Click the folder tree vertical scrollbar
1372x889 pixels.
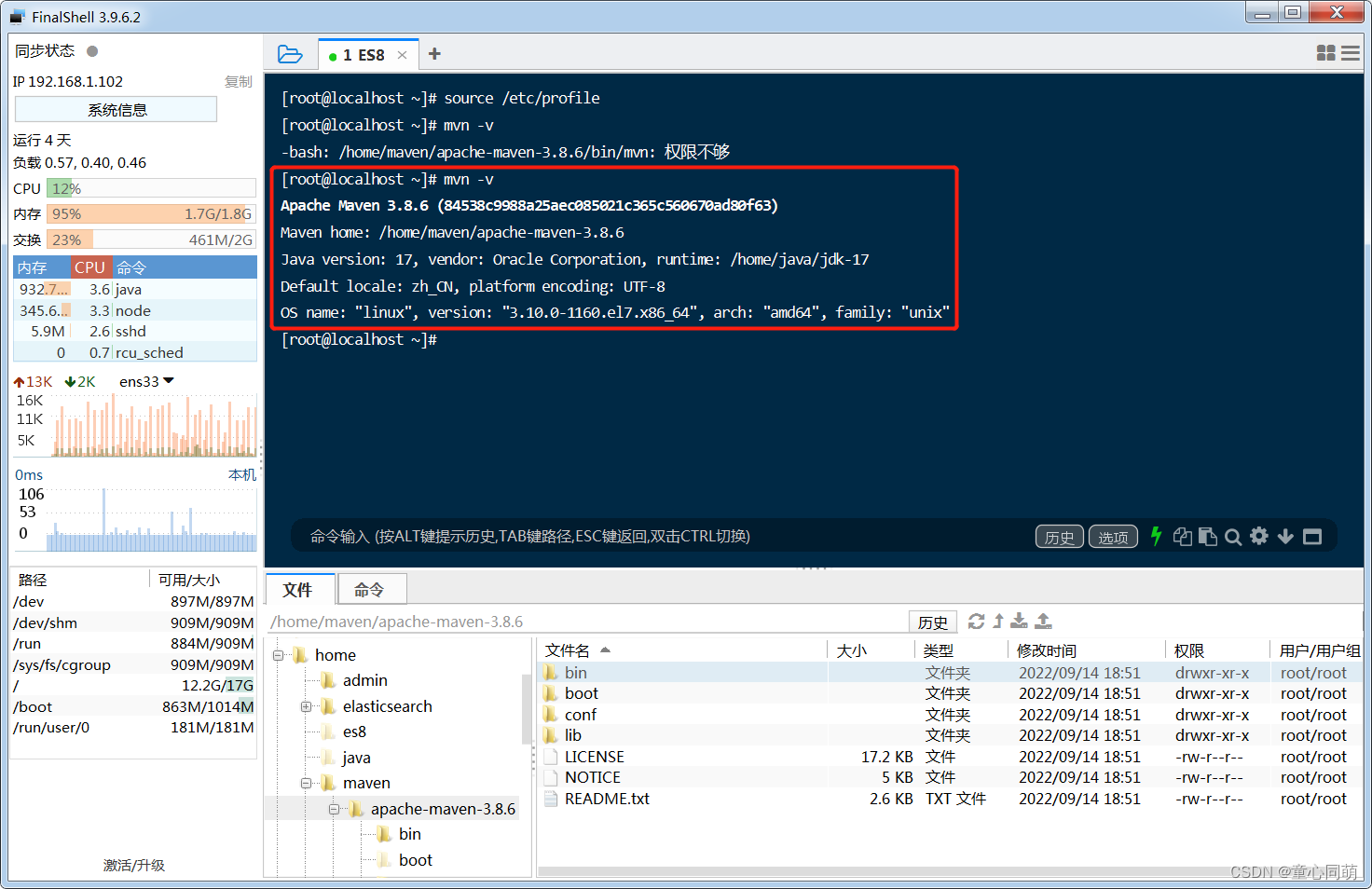[x=527, y=708]
